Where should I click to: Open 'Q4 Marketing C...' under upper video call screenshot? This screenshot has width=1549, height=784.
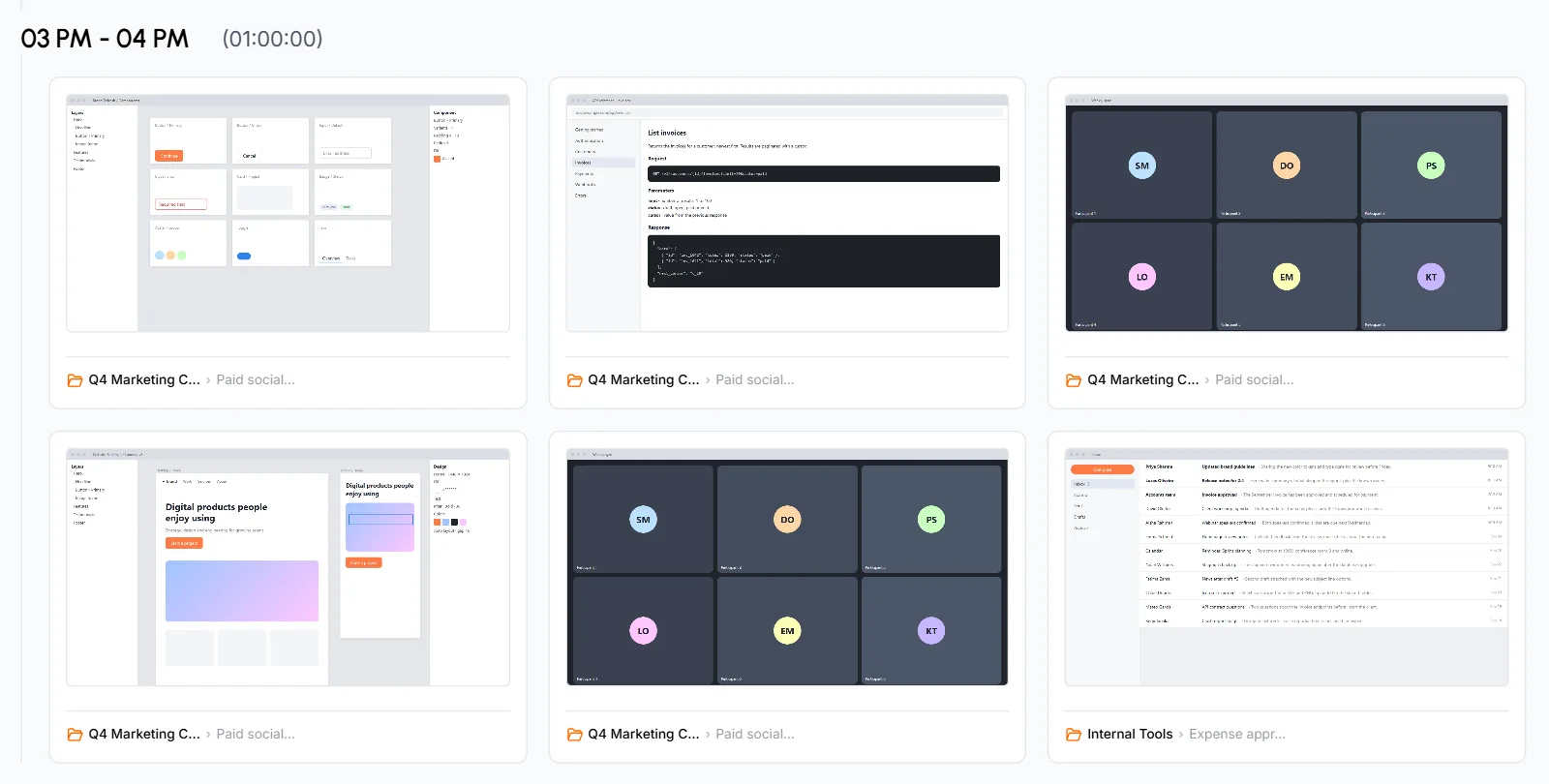point(1143,380)
